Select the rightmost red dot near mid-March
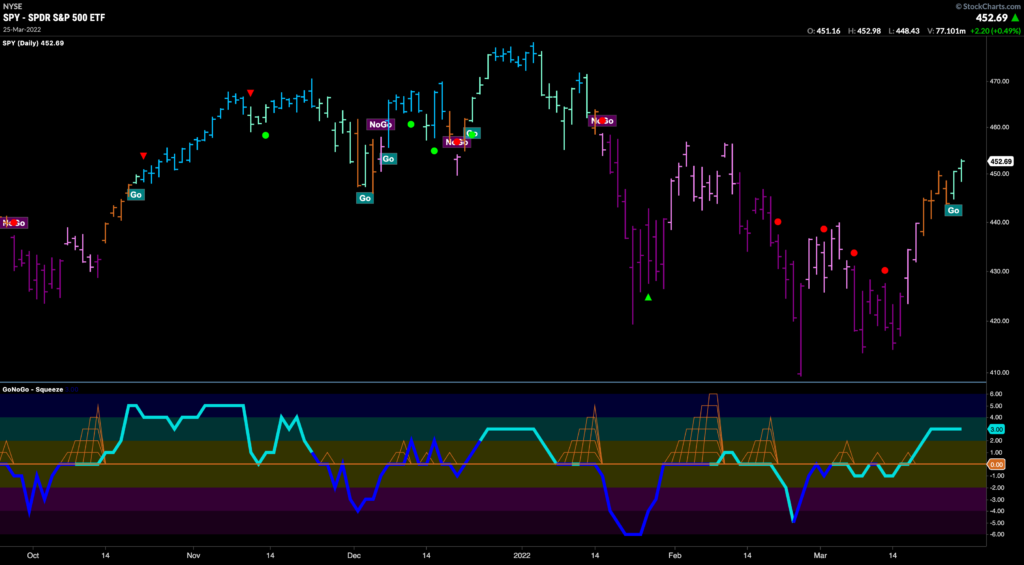1024x565 pixels. [x=884, y=270]
